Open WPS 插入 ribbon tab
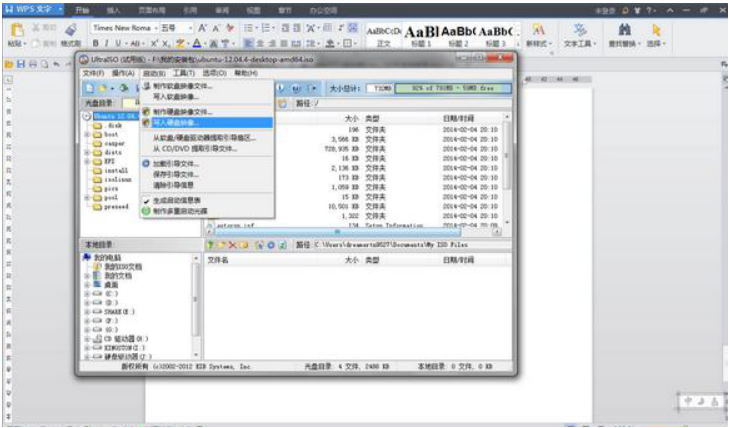This screenshot has height=428, width=729. (113, 10)
